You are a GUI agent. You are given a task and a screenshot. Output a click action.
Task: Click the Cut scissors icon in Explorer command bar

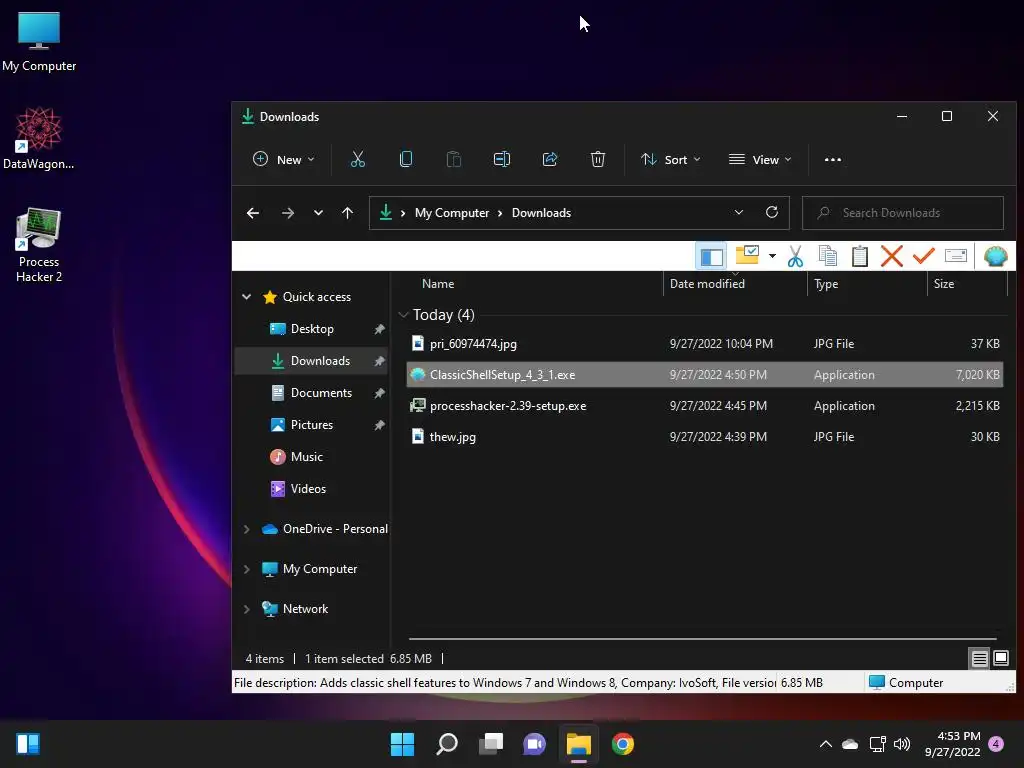[357, 159]
